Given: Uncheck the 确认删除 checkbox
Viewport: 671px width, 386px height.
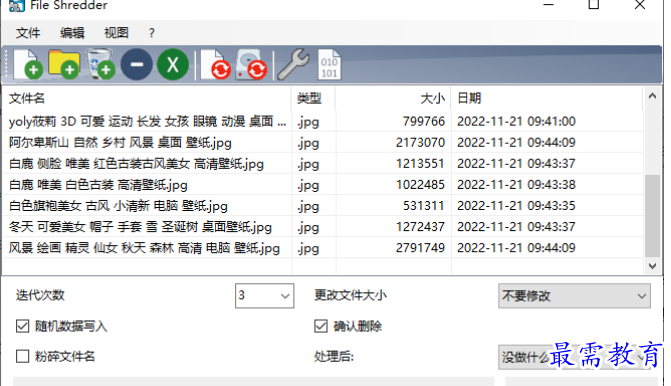Looking at the screenshot, I should tap(321, 326).
